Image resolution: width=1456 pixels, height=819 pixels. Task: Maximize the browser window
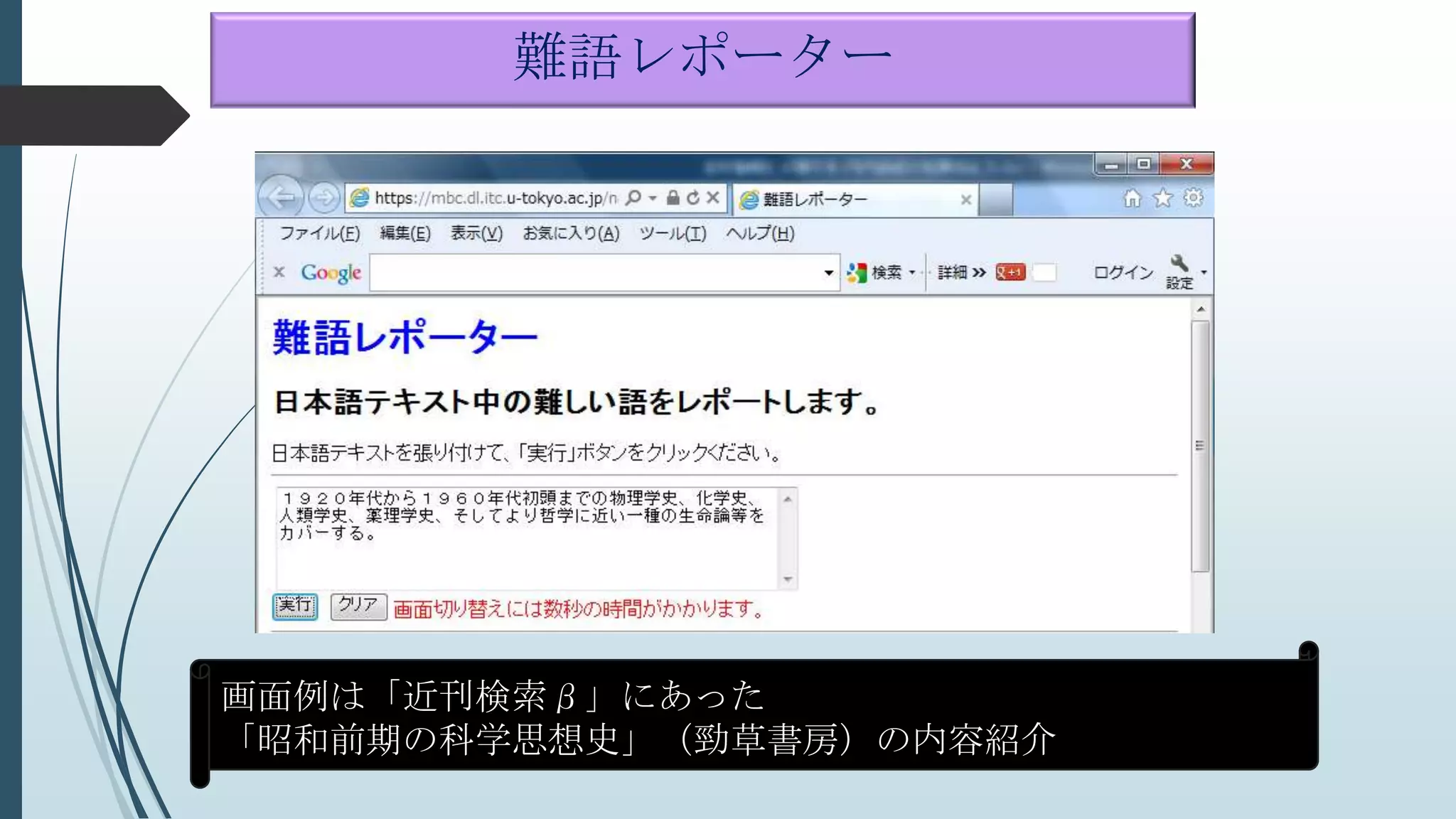[1143, 164]
